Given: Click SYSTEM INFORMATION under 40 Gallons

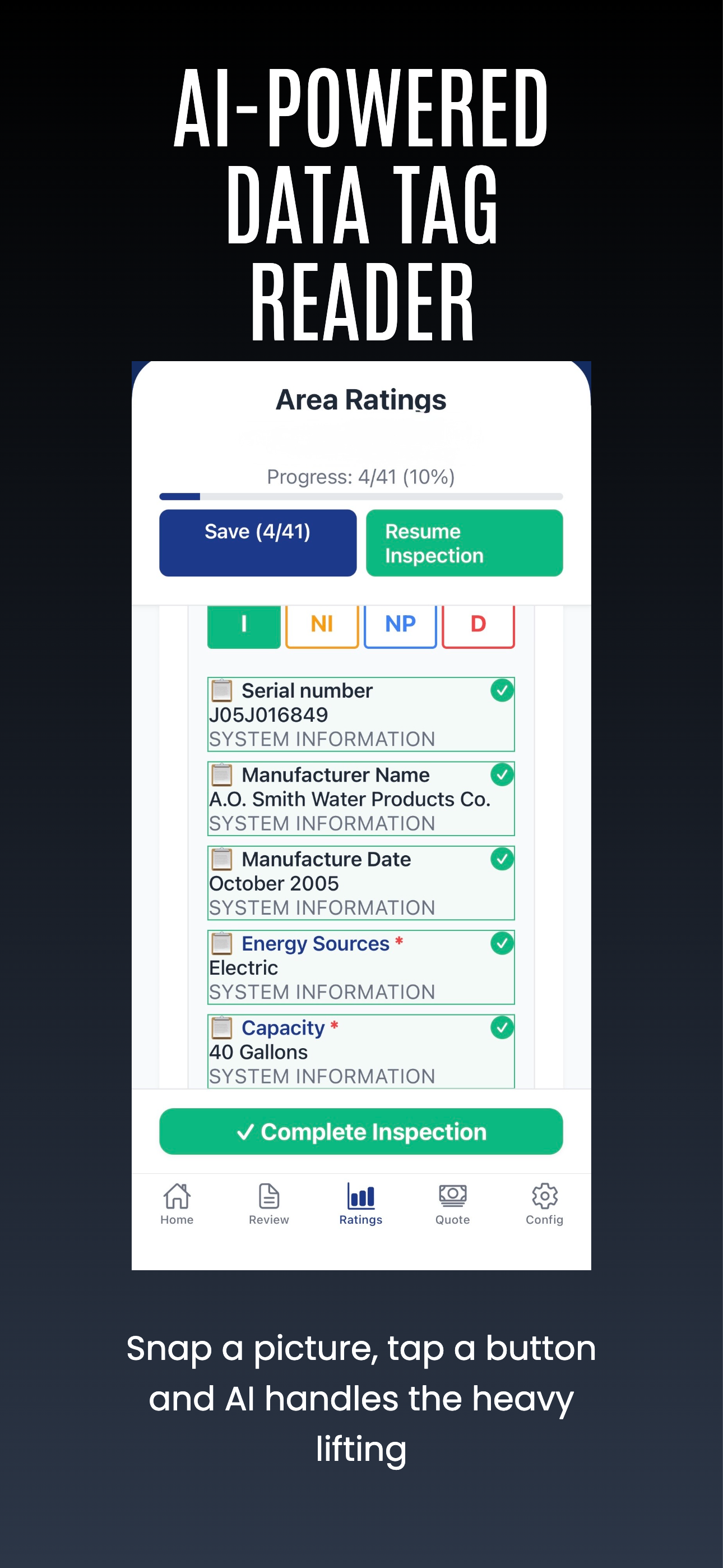Looking at the screenshot, I should [x=322, y=1076].
